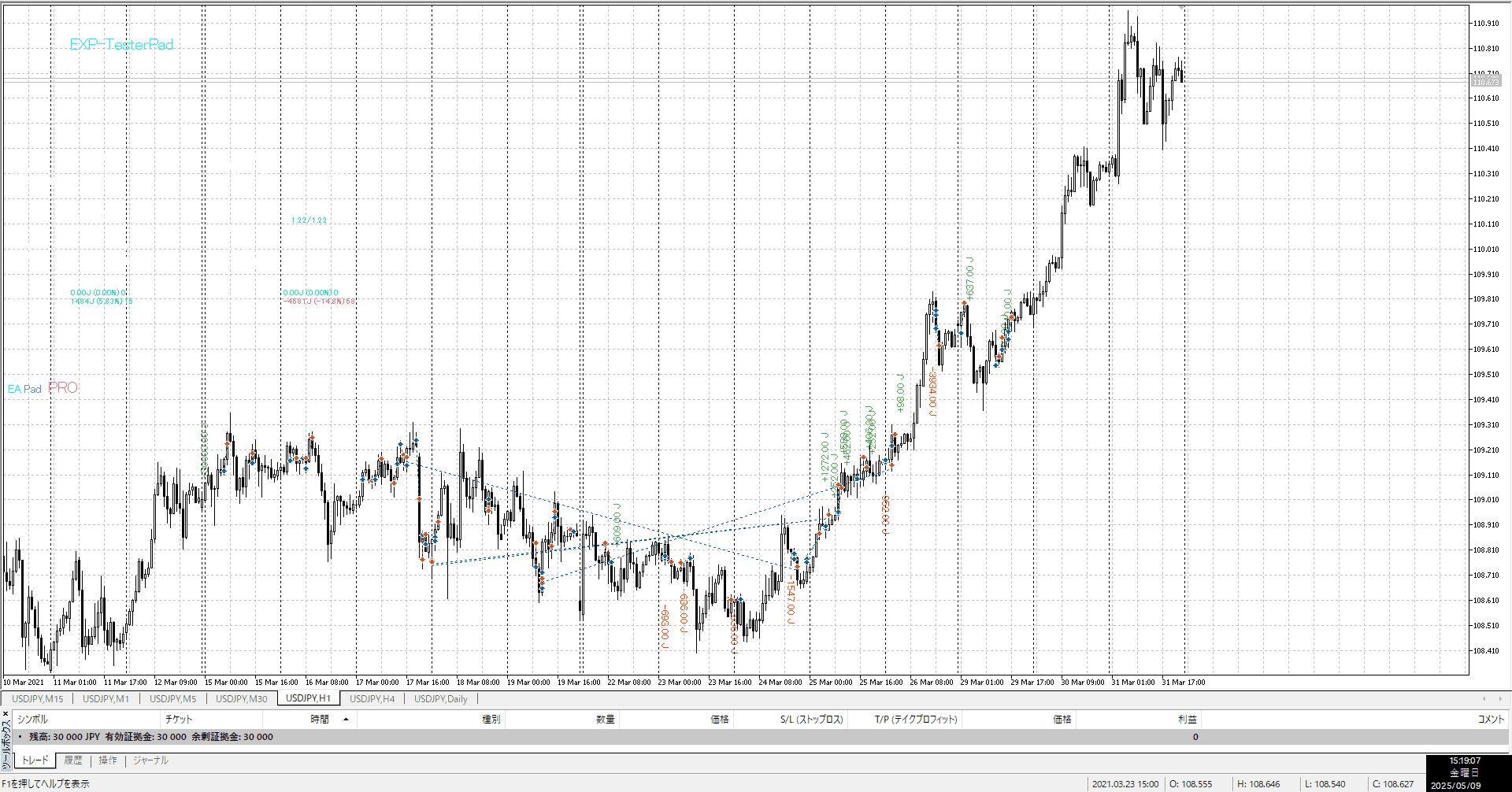
Task: Switch to the USDJPY,M15 chart tab
Action: (37, 698)
